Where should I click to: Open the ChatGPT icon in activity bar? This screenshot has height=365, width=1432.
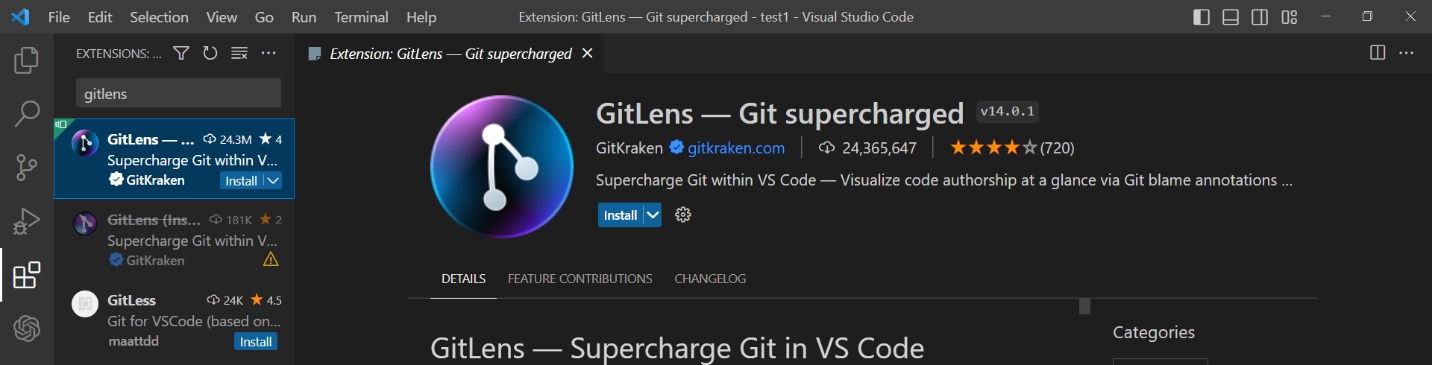click(26, 328)
